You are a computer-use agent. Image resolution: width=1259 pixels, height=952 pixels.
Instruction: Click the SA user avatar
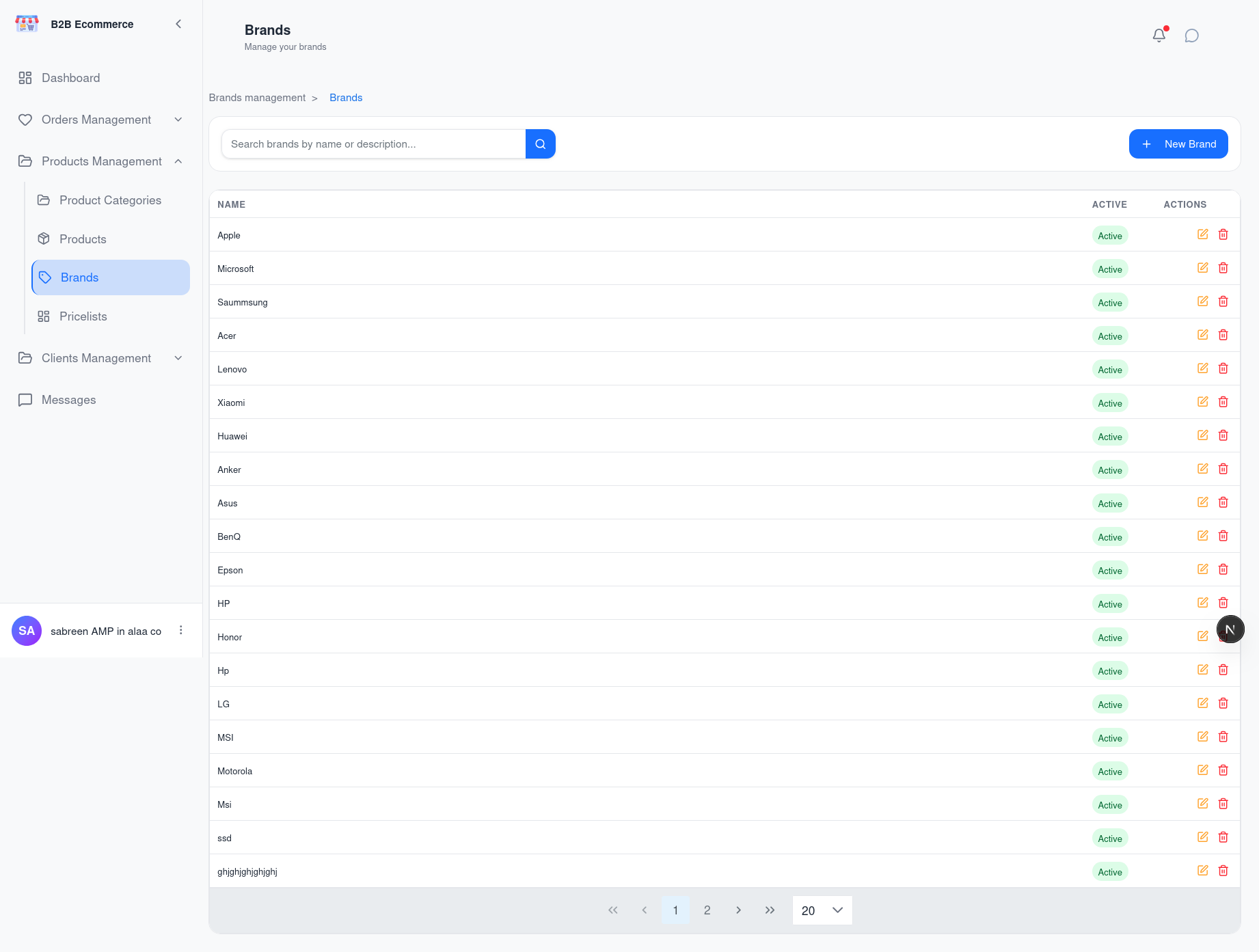(27, 631)
